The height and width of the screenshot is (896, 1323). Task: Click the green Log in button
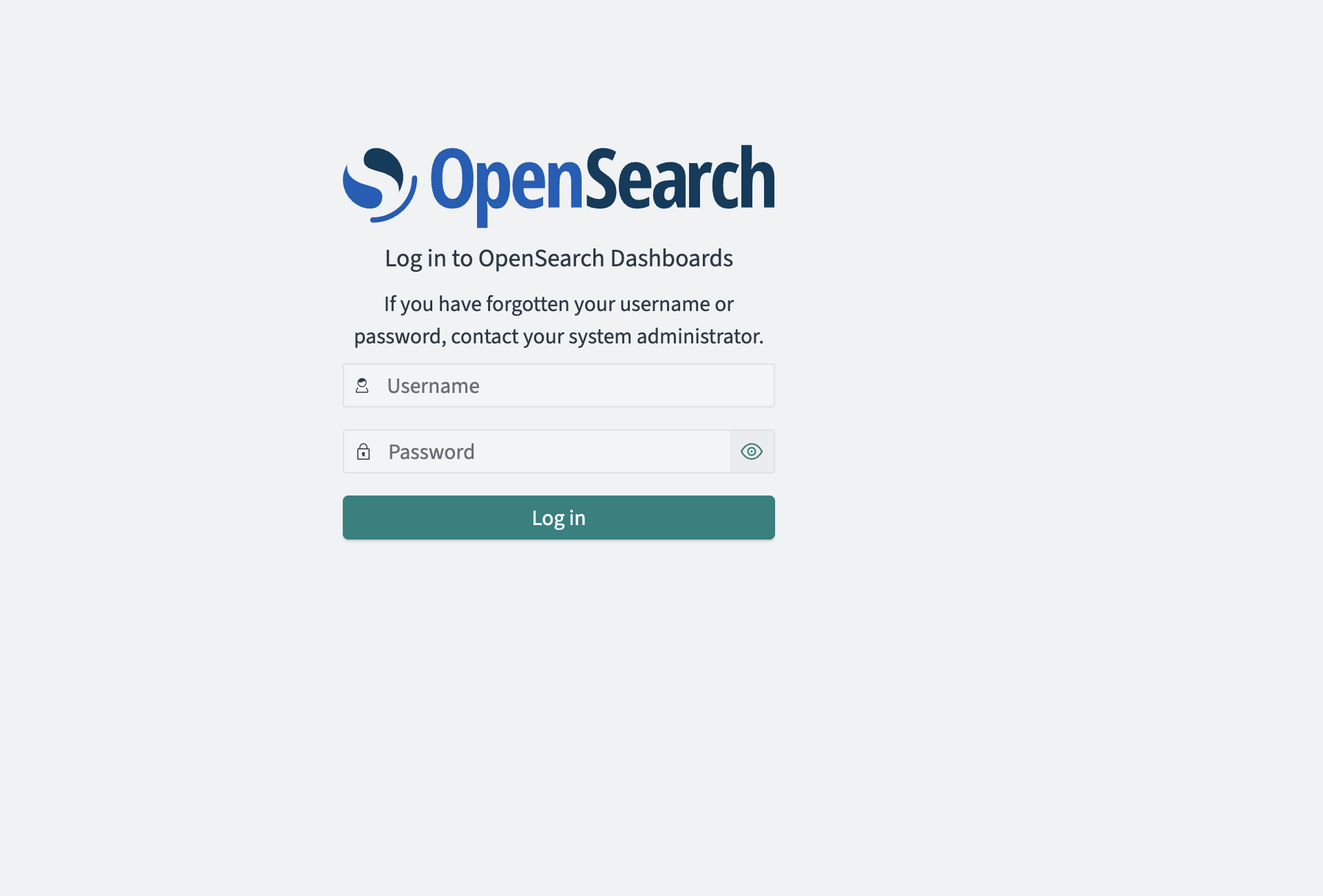coord(559,518)
